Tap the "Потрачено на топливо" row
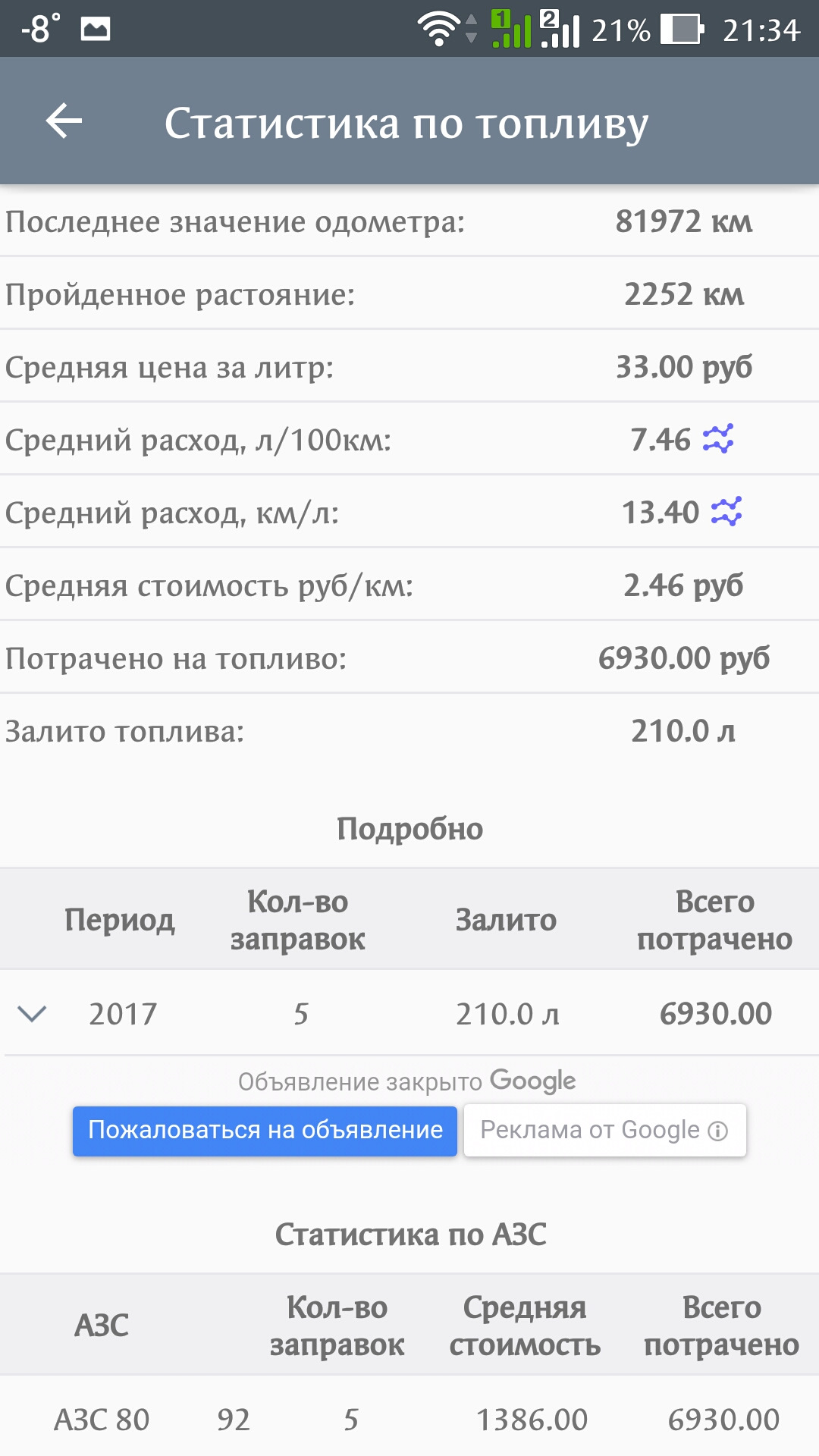Screen dimensions: 819x1456 coord(409,658)
